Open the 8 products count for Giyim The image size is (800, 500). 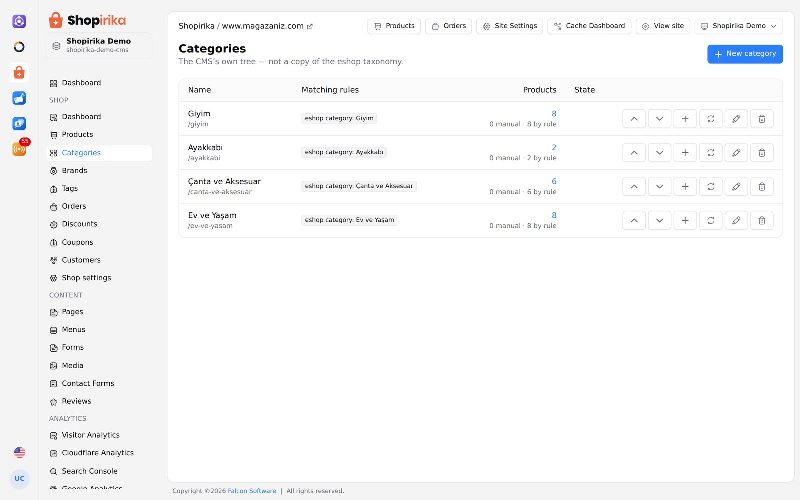pyautogui.click(x=554, y=114)
